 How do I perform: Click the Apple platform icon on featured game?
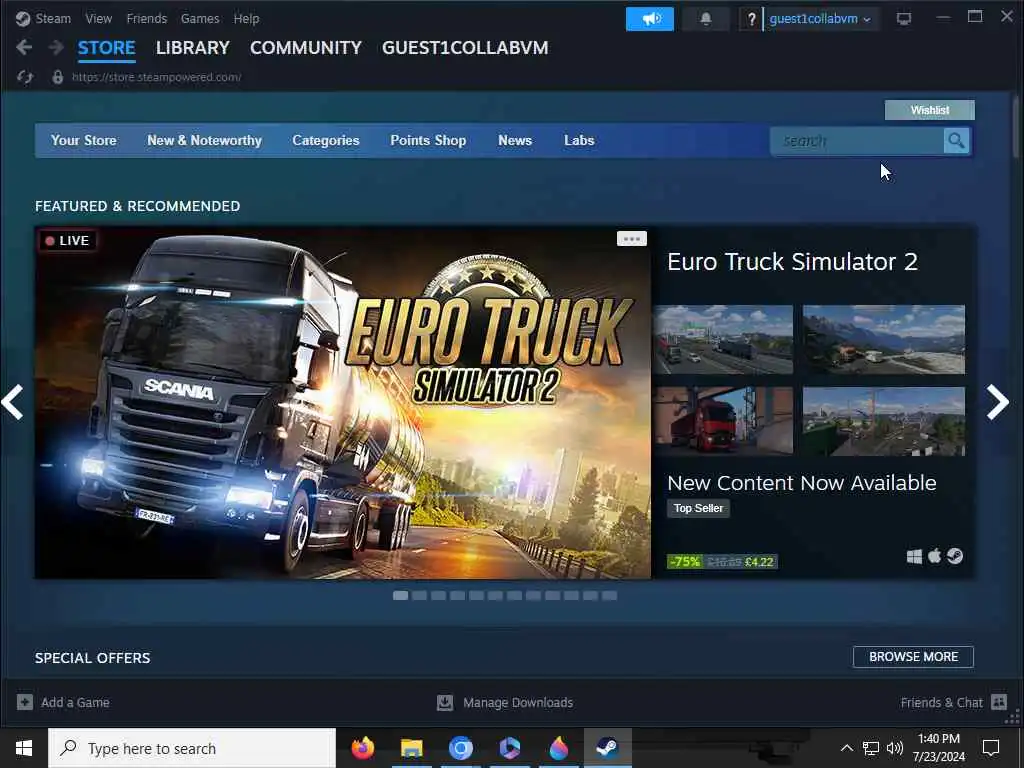click(x=935, y=556)
